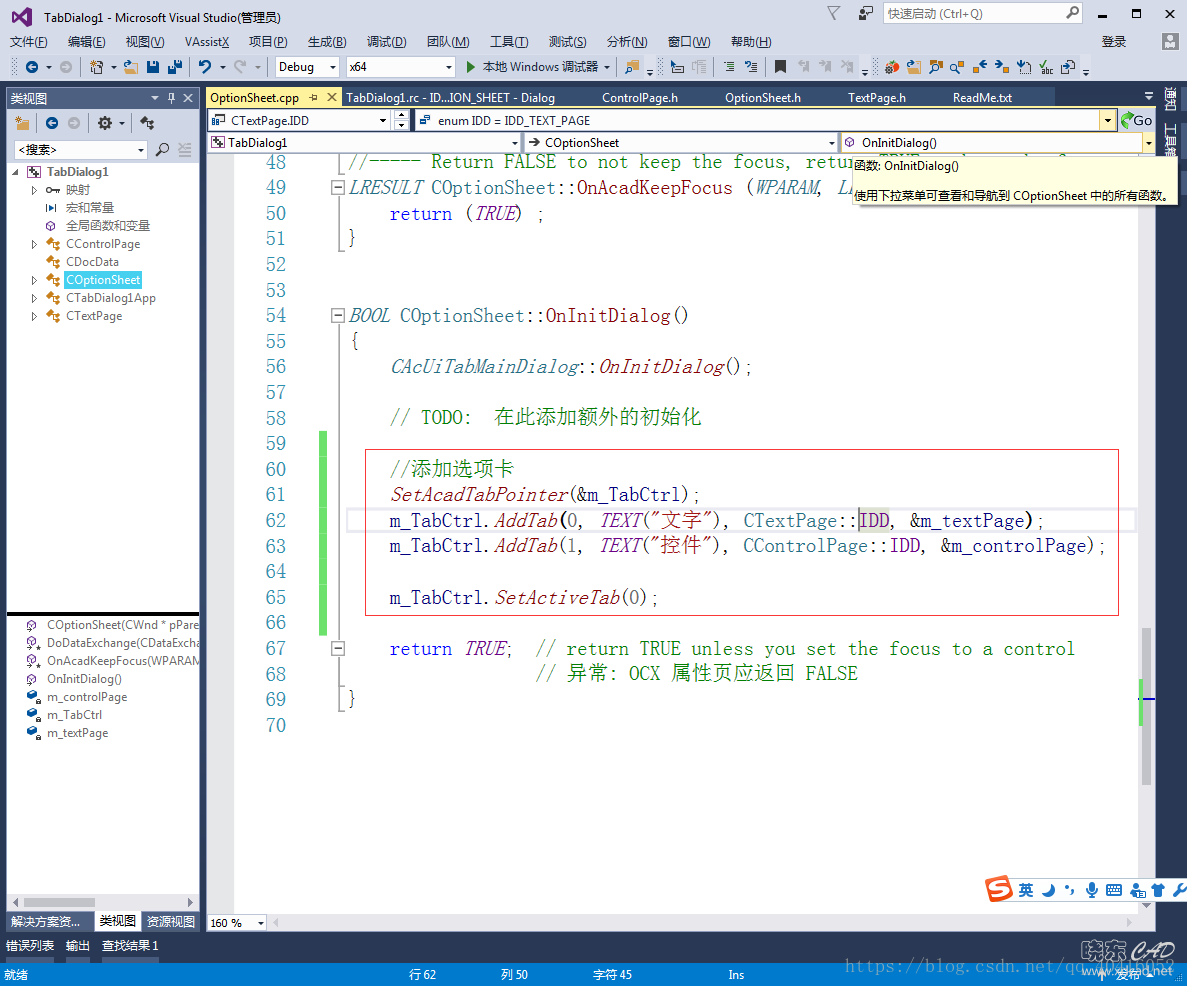Click the Class View search input box
Viewport: 1187px width, 986px height.
[x=80, y=149]
